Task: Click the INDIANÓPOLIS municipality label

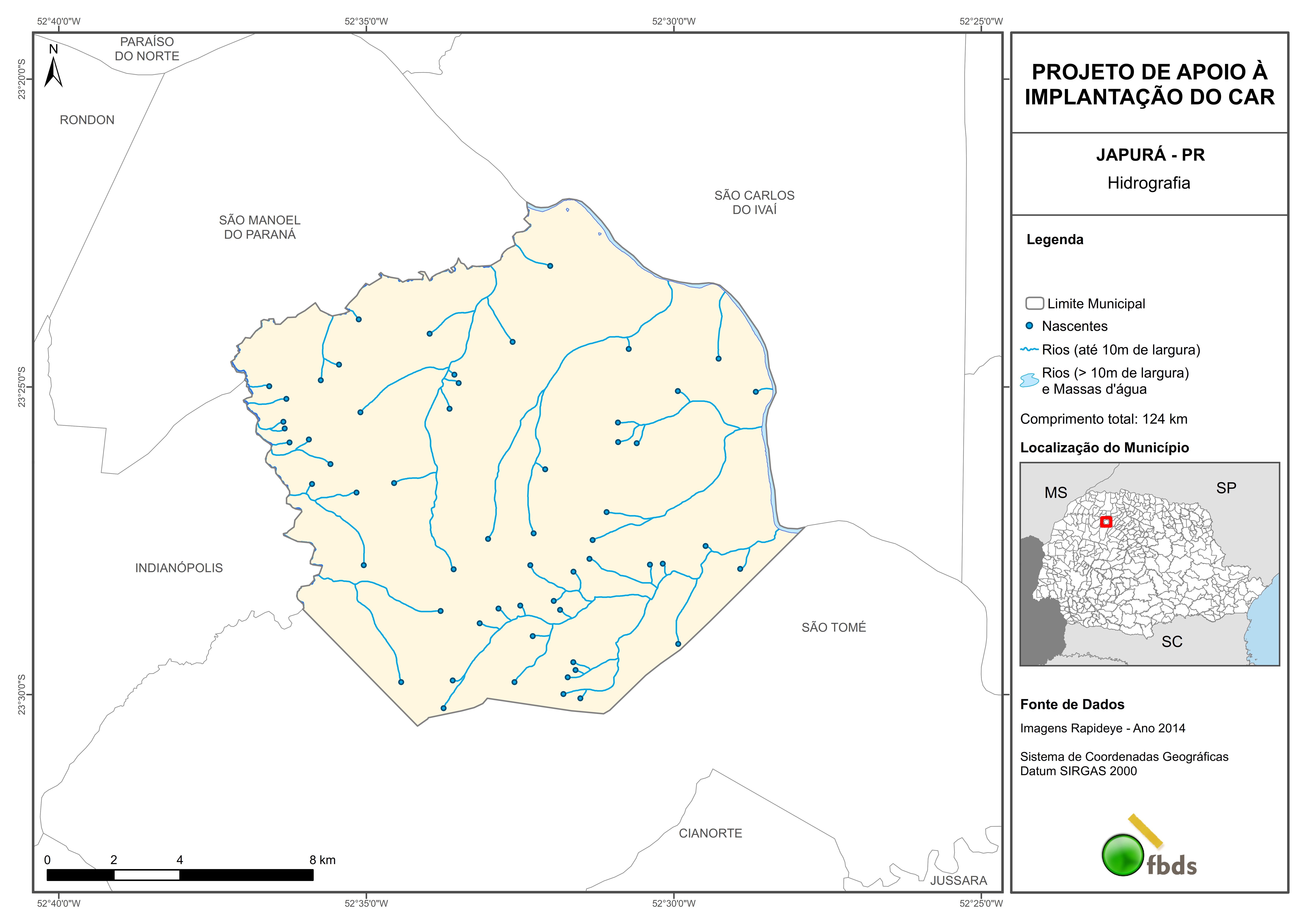Action: (x=179, y=568)
